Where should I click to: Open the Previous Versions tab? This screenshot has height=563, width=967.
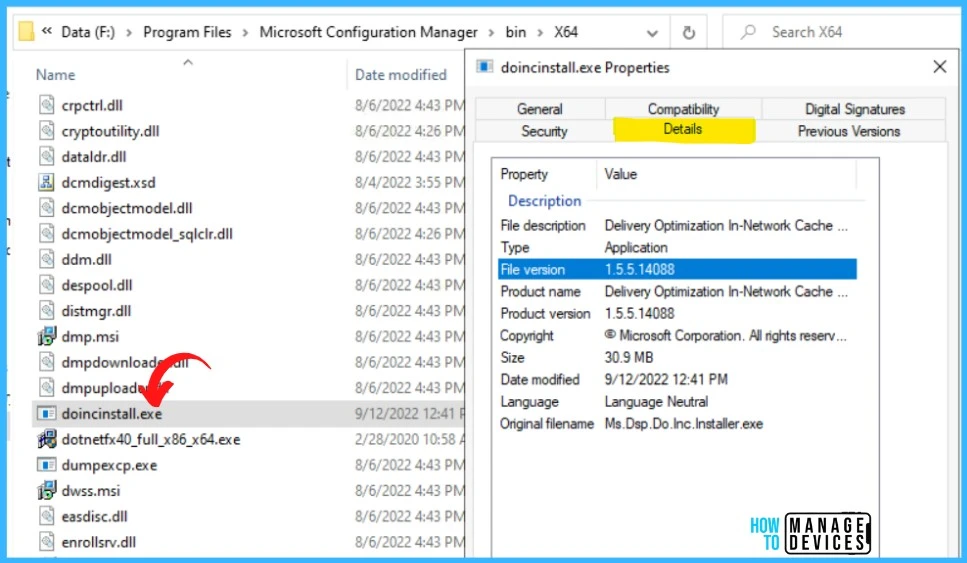click(849, 131)
